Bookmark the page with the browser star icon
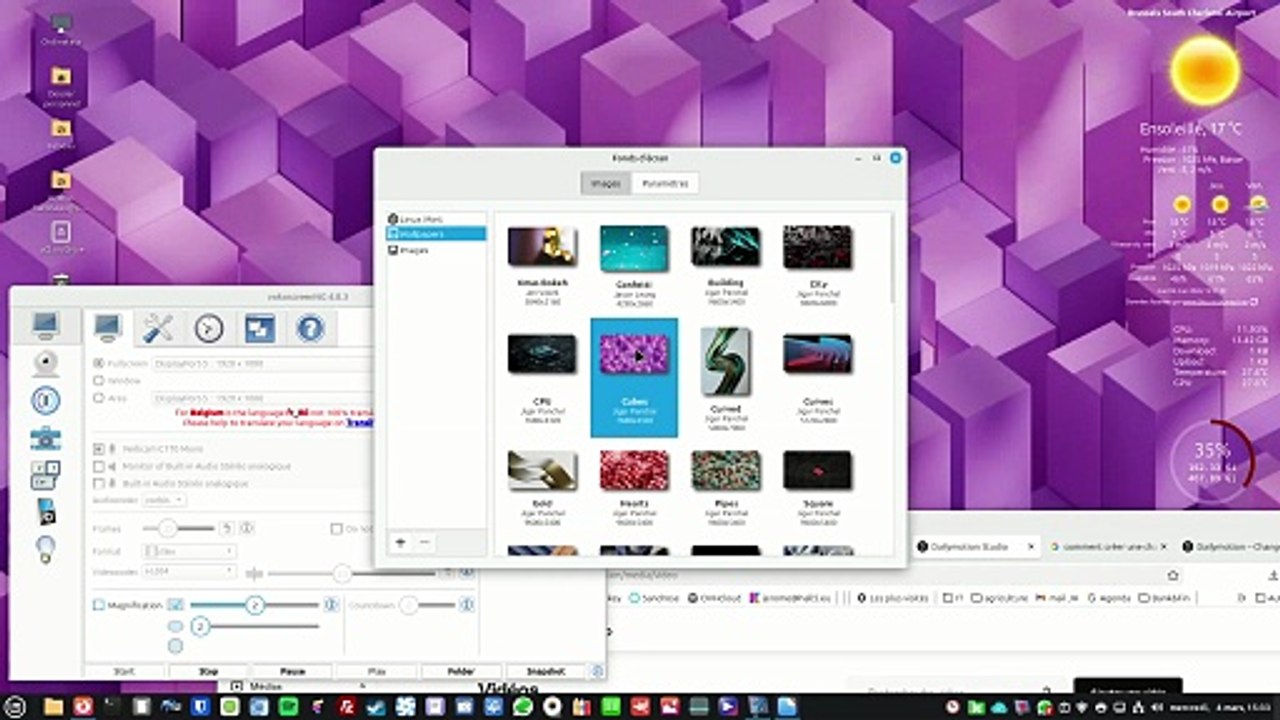Image resolution: width=1280 pixels, height=720 pixels. pos(1173,575)
